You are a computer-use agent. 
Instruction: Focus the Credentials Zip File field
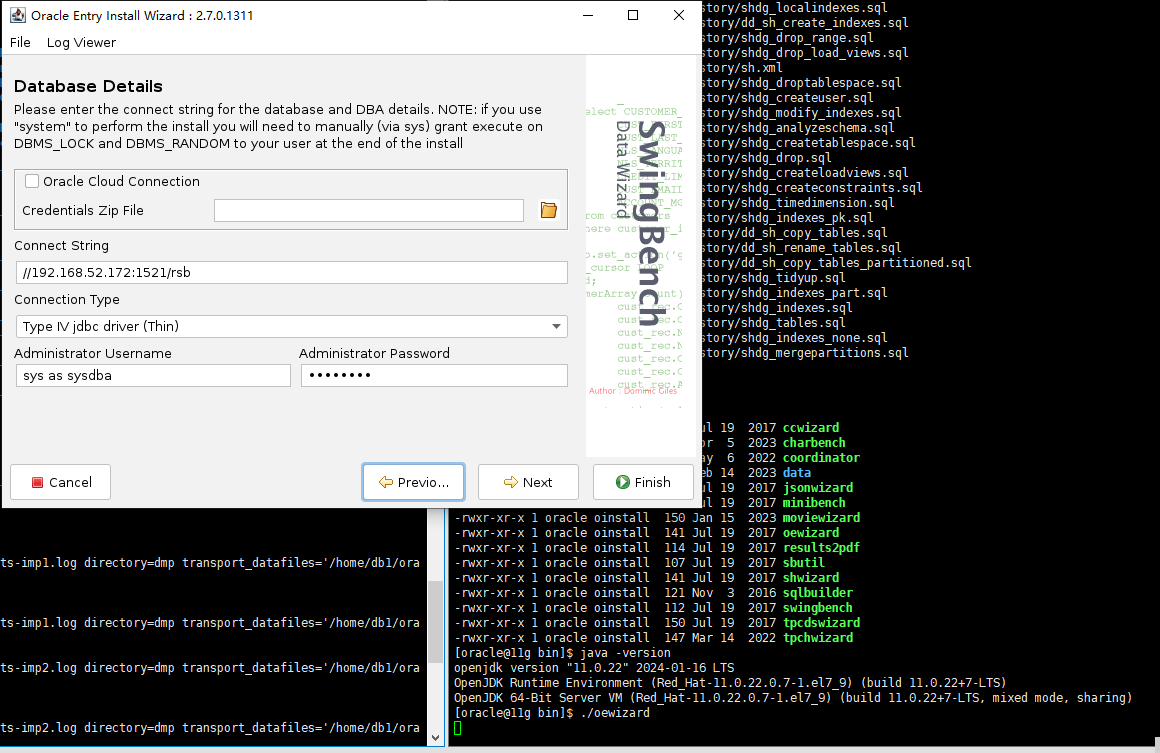368,210
